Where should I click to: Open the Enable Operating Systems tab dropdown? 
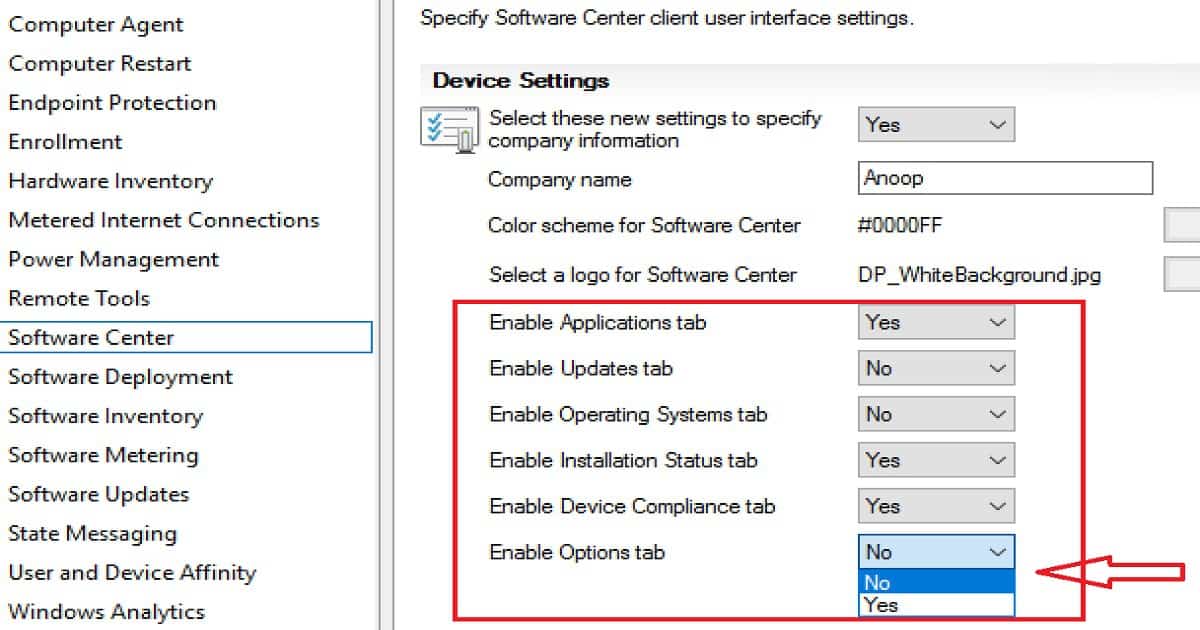935,414
